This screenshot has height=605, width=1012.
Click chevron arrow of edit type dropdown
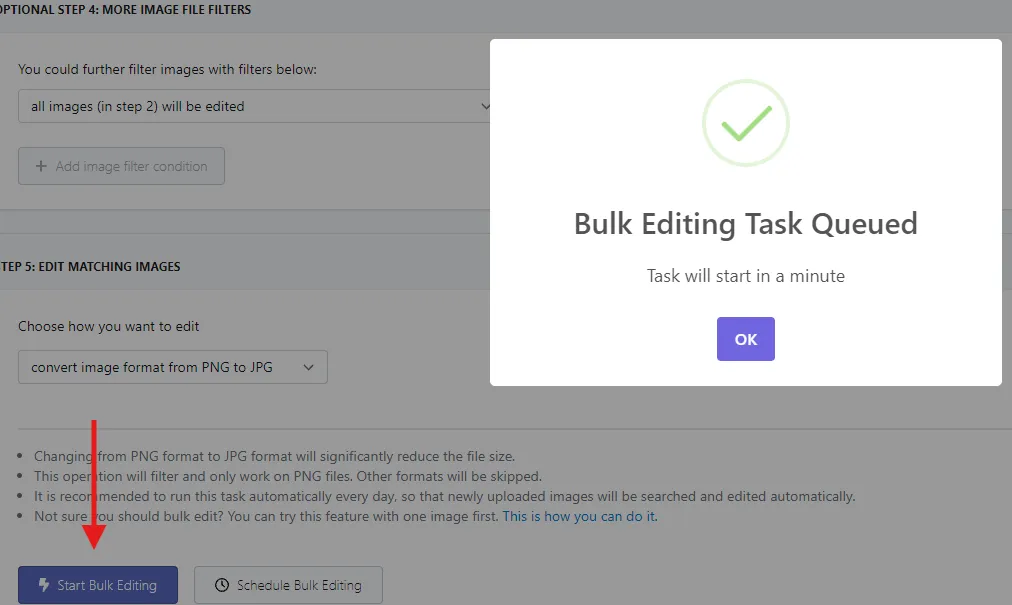(309, 367)
